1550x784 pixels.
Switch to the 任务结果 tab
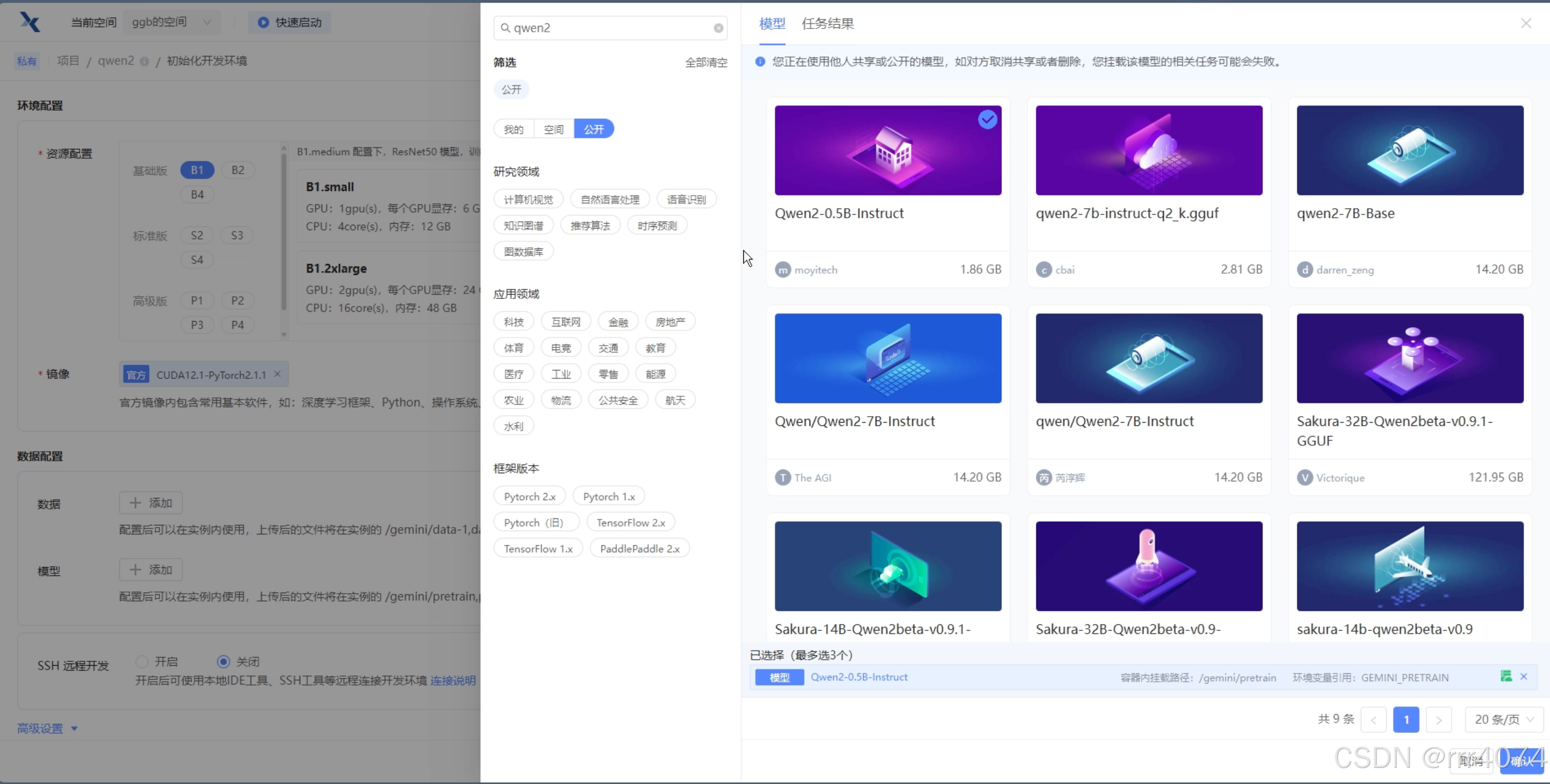click(827, 24)
